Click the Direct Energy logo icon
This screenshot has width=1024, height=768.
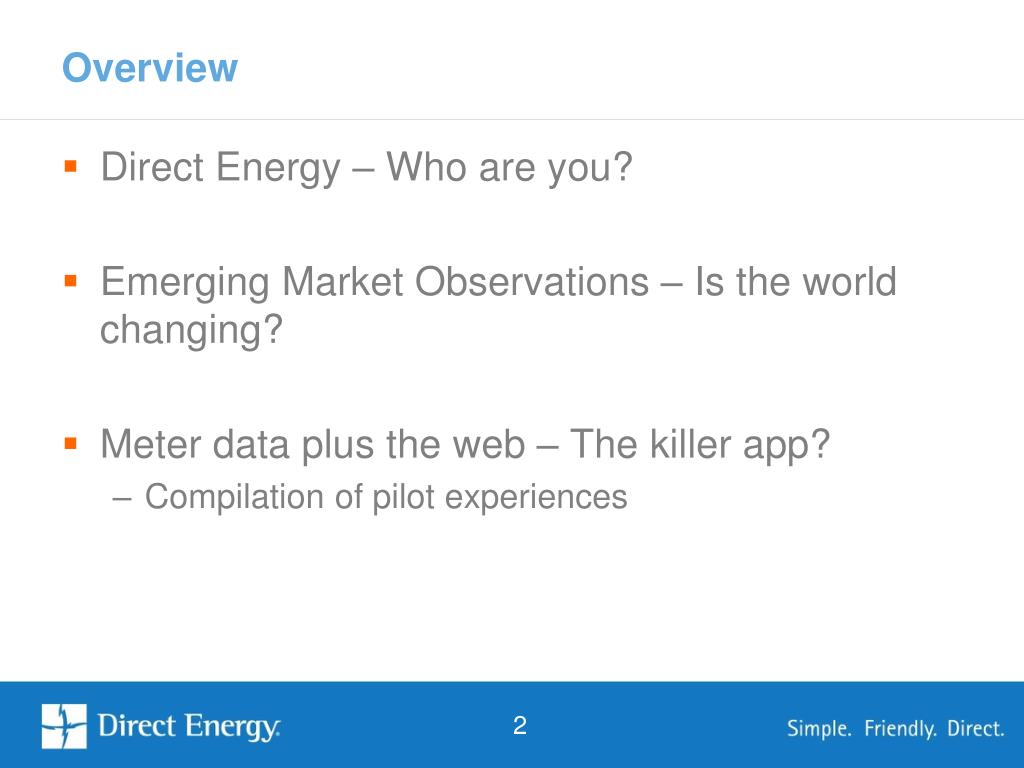click(x=64, y=726)
